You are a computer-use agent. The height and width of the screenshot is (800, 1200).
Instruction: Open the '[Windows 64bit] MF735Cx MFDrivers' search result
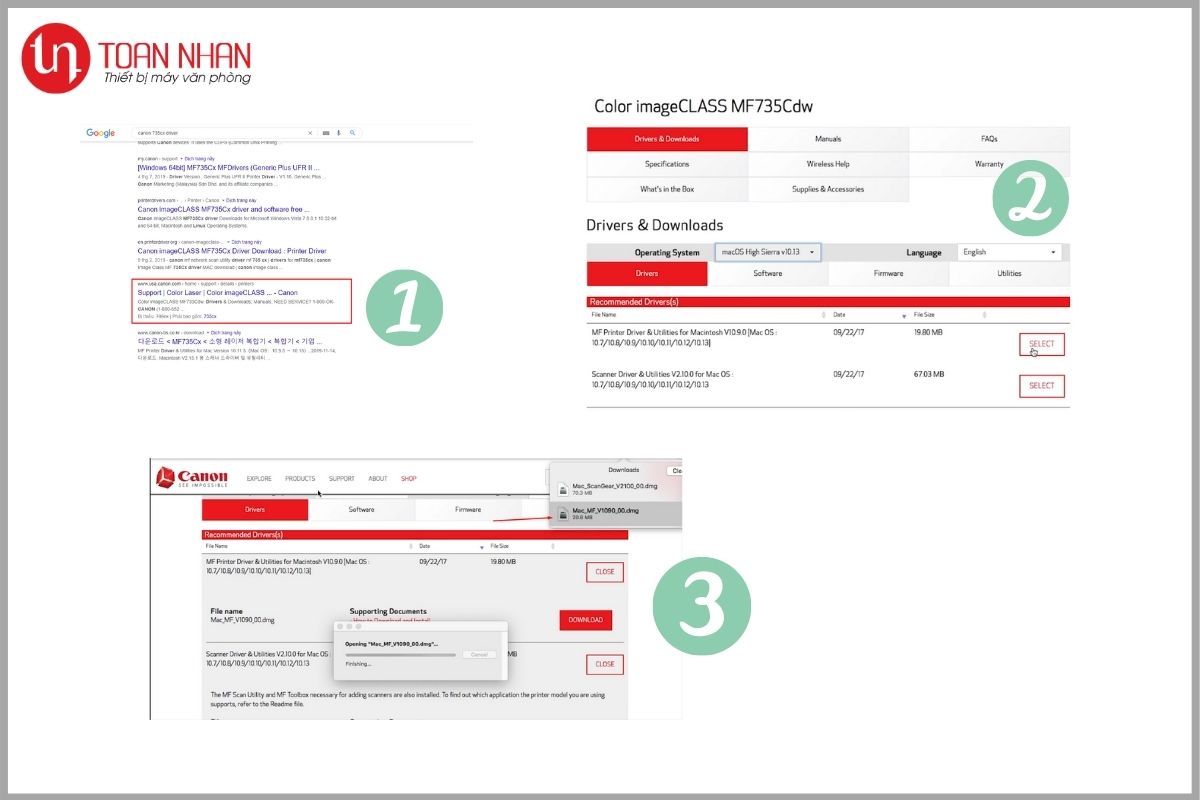tap(228, 168)
